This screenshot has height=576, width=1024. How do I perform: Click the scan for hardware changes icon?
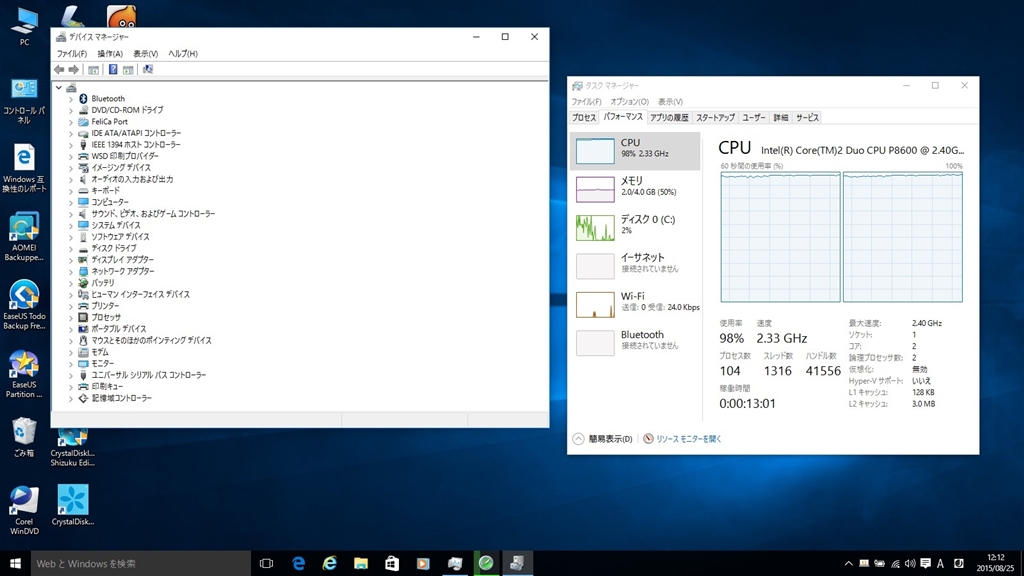[x=148, y=70]
